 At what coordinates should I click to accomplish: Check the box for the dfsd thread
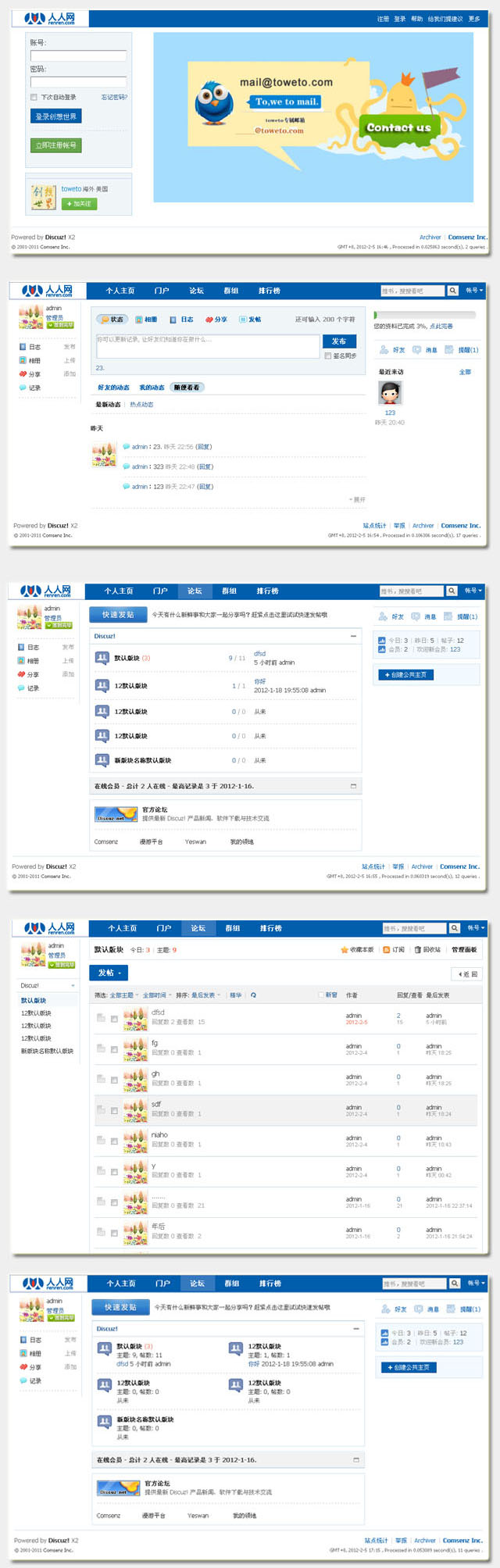pyautogui.click(x=114, y=1019)
